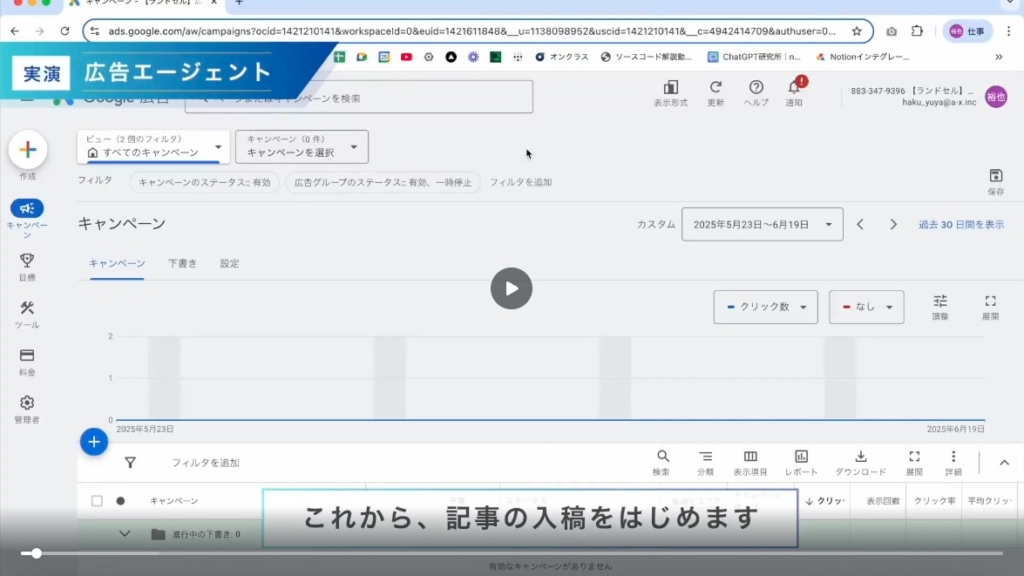Switch to the drafts tab
The height and width of the screenshot is (576, 1024).
coord(182,264)
